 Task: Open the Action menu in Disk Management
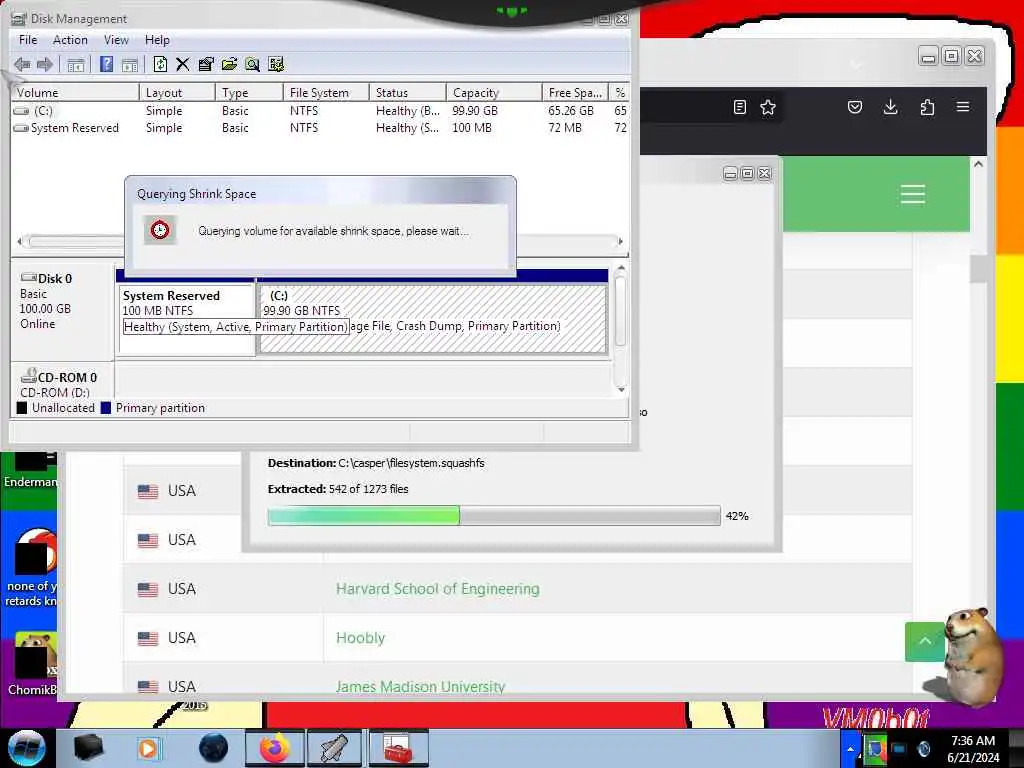[x=70, y=40]
